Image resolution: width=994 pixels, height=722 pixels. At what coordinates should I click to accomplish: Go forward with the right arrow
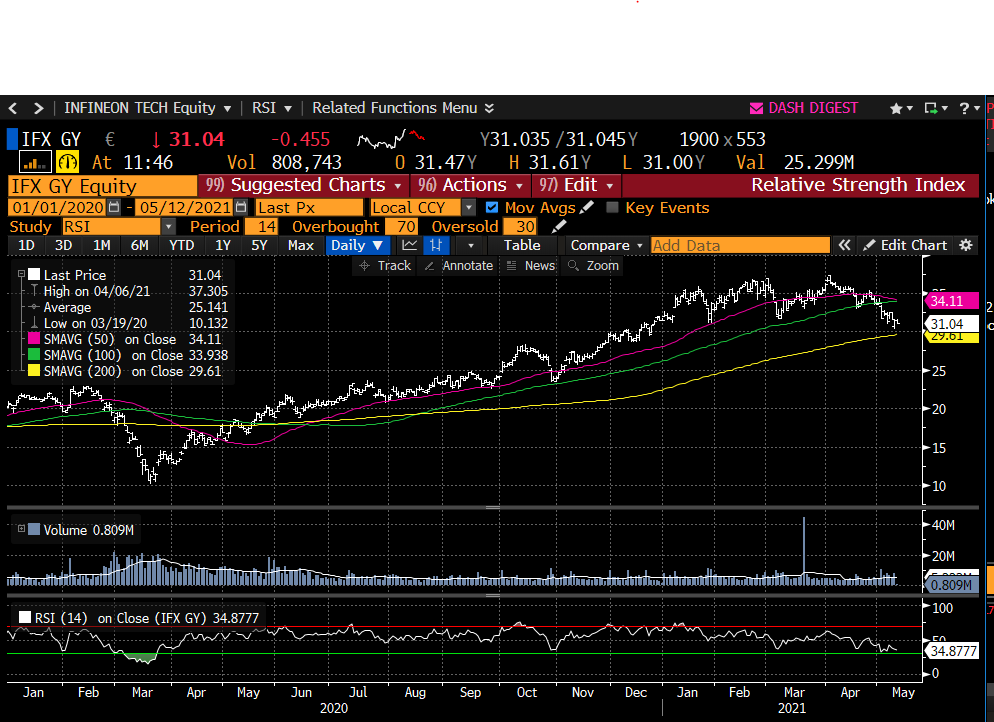click(x=39, y=108)
